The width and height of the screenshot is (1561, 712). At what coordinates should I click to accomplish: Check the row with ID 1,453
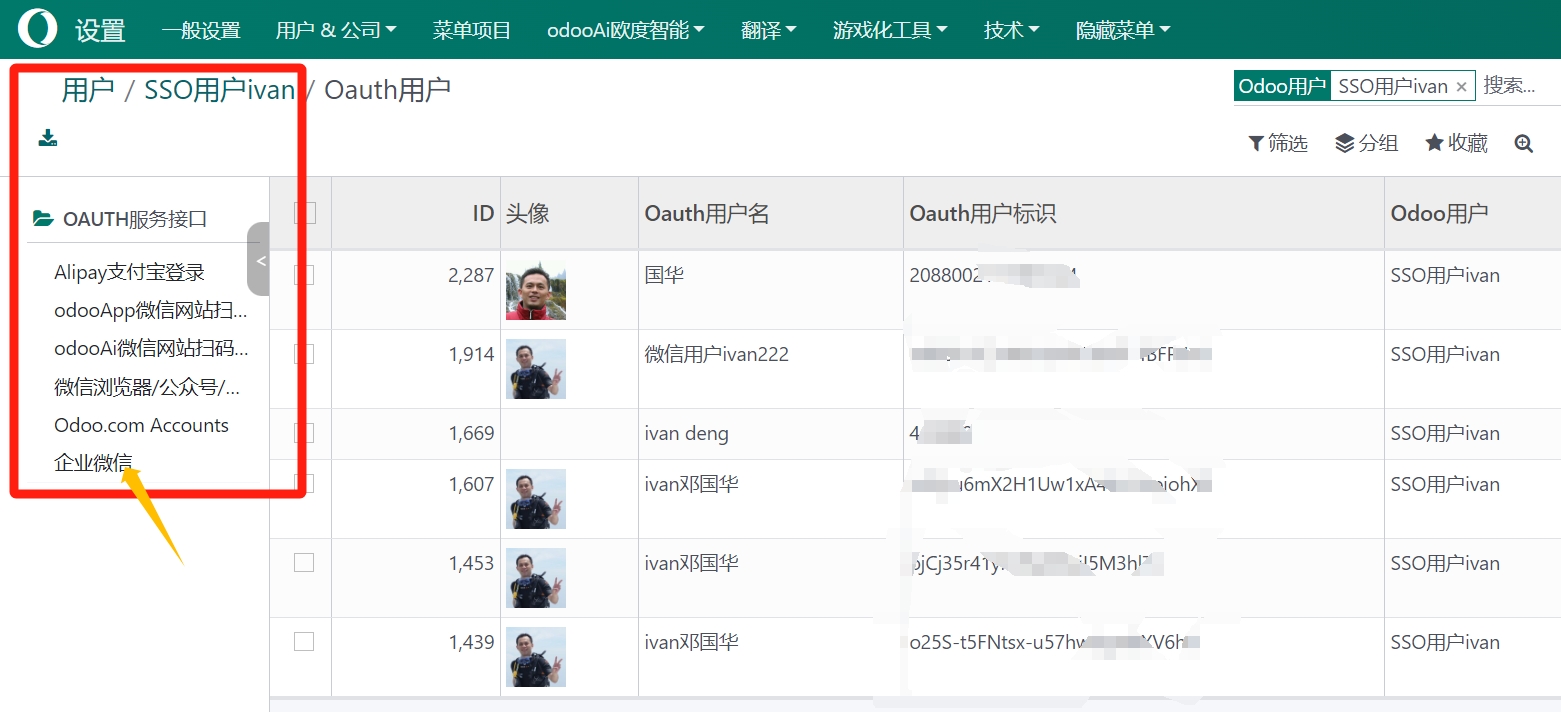(x=304, y=563)
